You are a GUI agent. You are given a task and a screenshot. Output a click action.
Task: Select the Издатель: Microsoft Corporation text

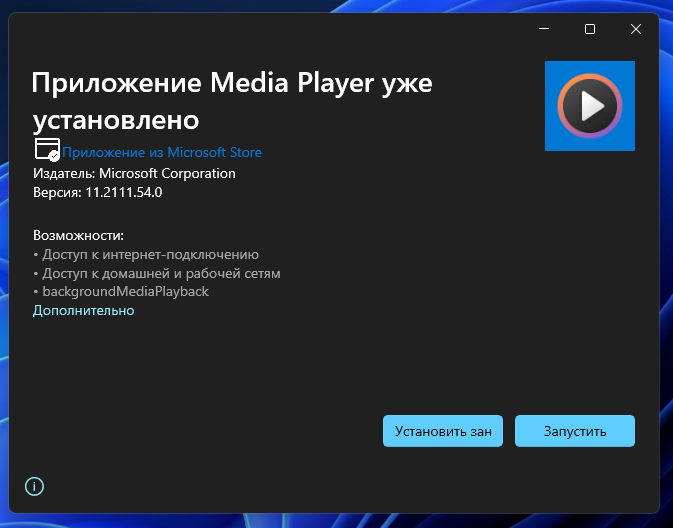pos(134,173)
